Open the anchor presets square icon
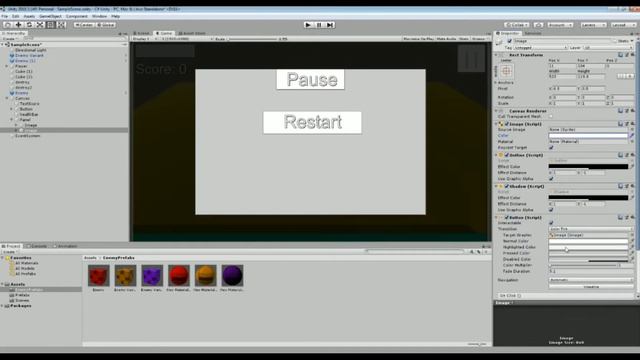This screenshot has height=360, width=640. click(506, 71)
